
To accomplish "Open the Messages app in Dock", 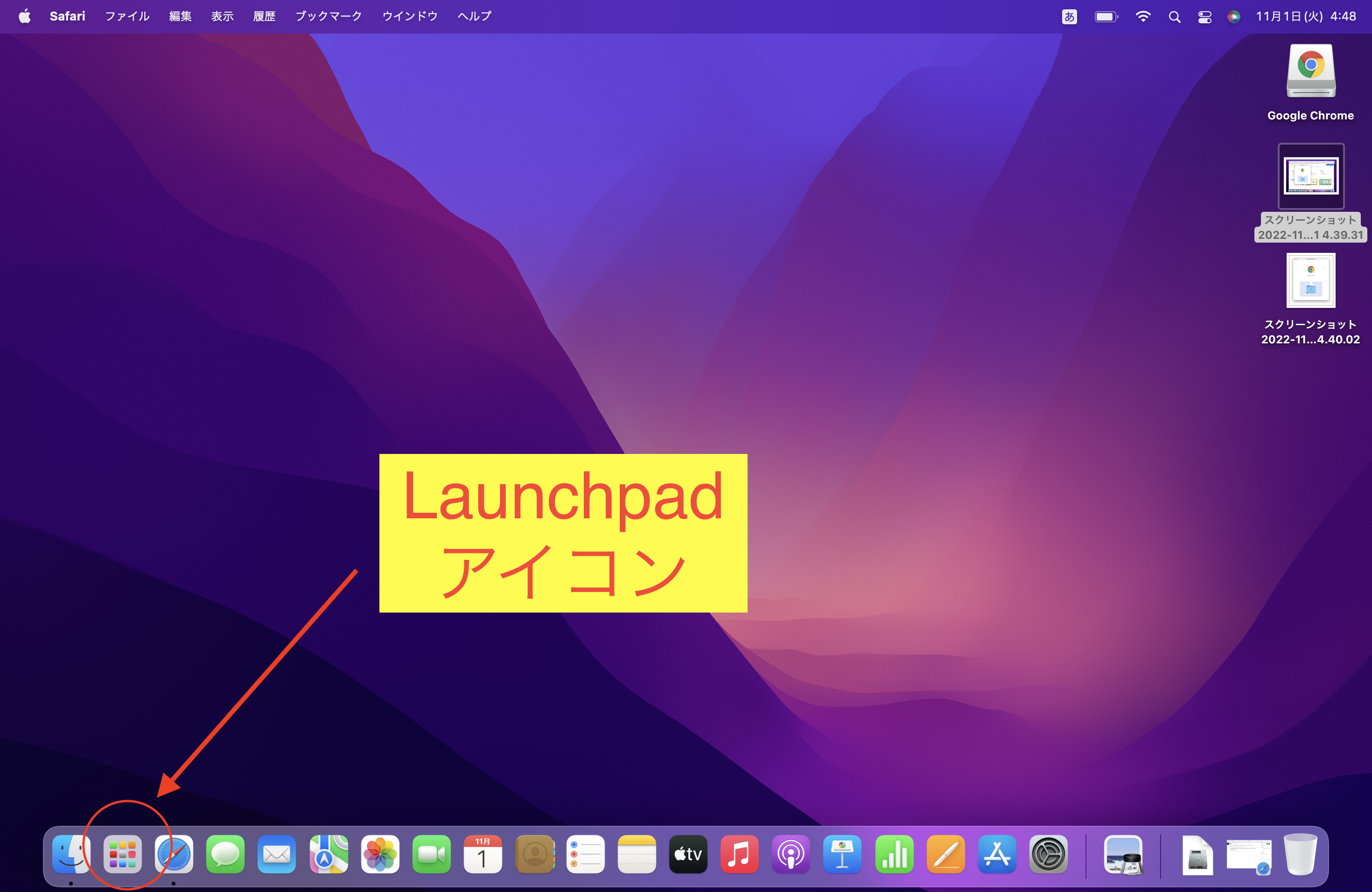I will click(x=225, y=854).
